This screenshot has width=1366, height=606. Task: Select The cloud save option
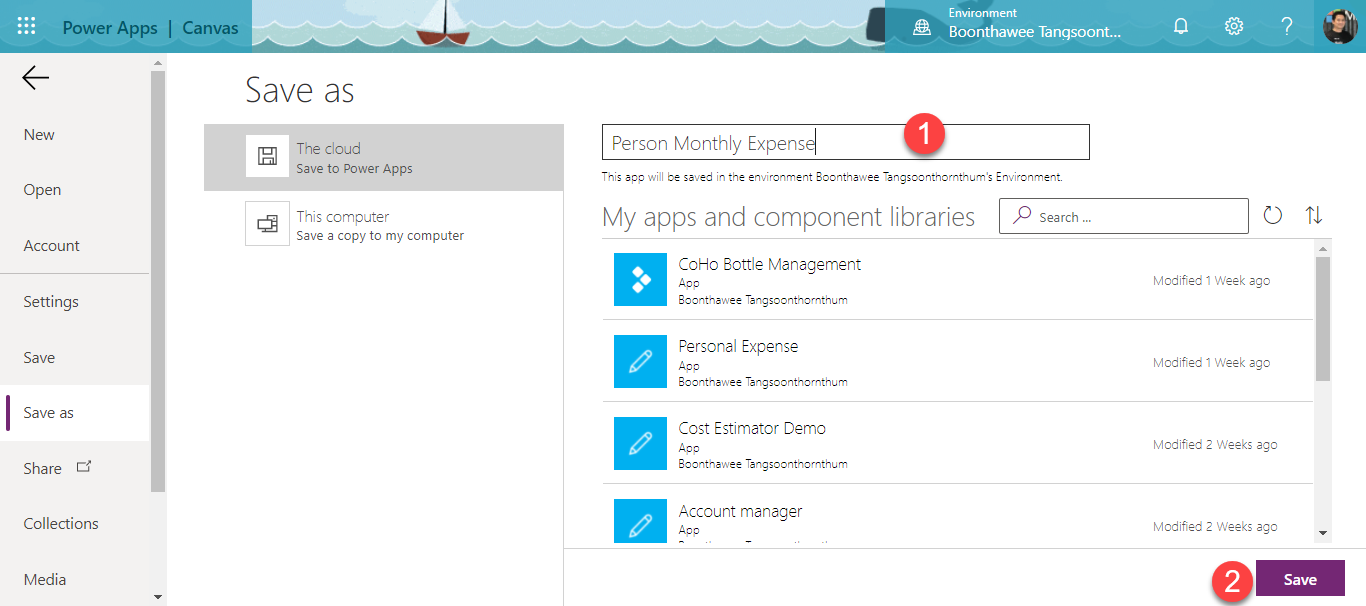click(x=383, y=158)
